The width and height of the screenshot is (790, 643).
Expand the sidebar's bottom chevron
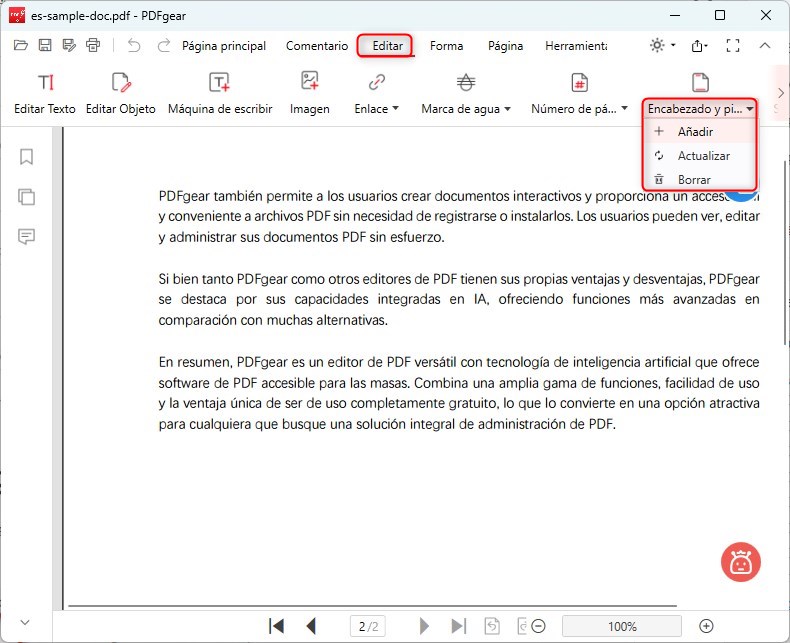pyautogui.click(x=25, y=622)
